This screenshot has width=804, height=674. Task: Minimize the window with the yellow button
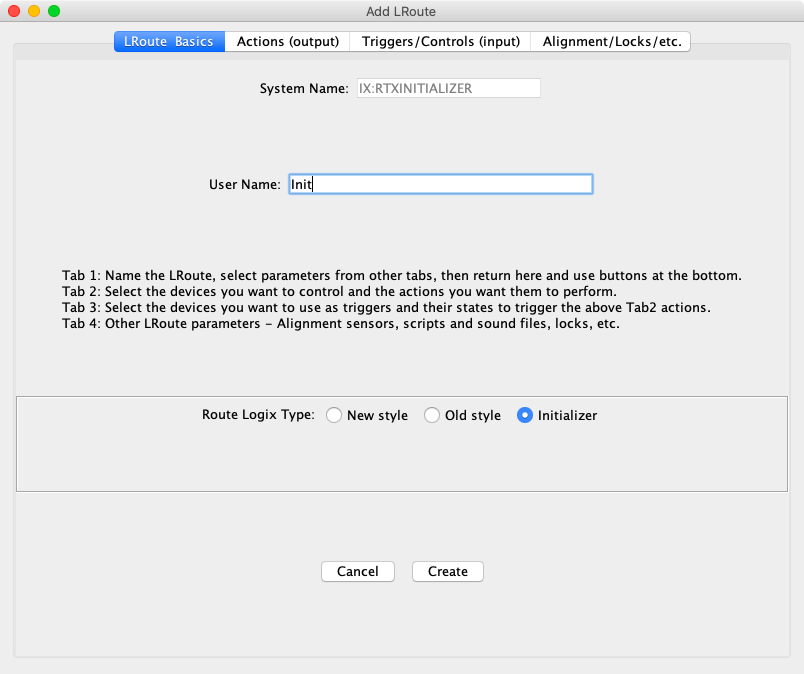point(34,11)
